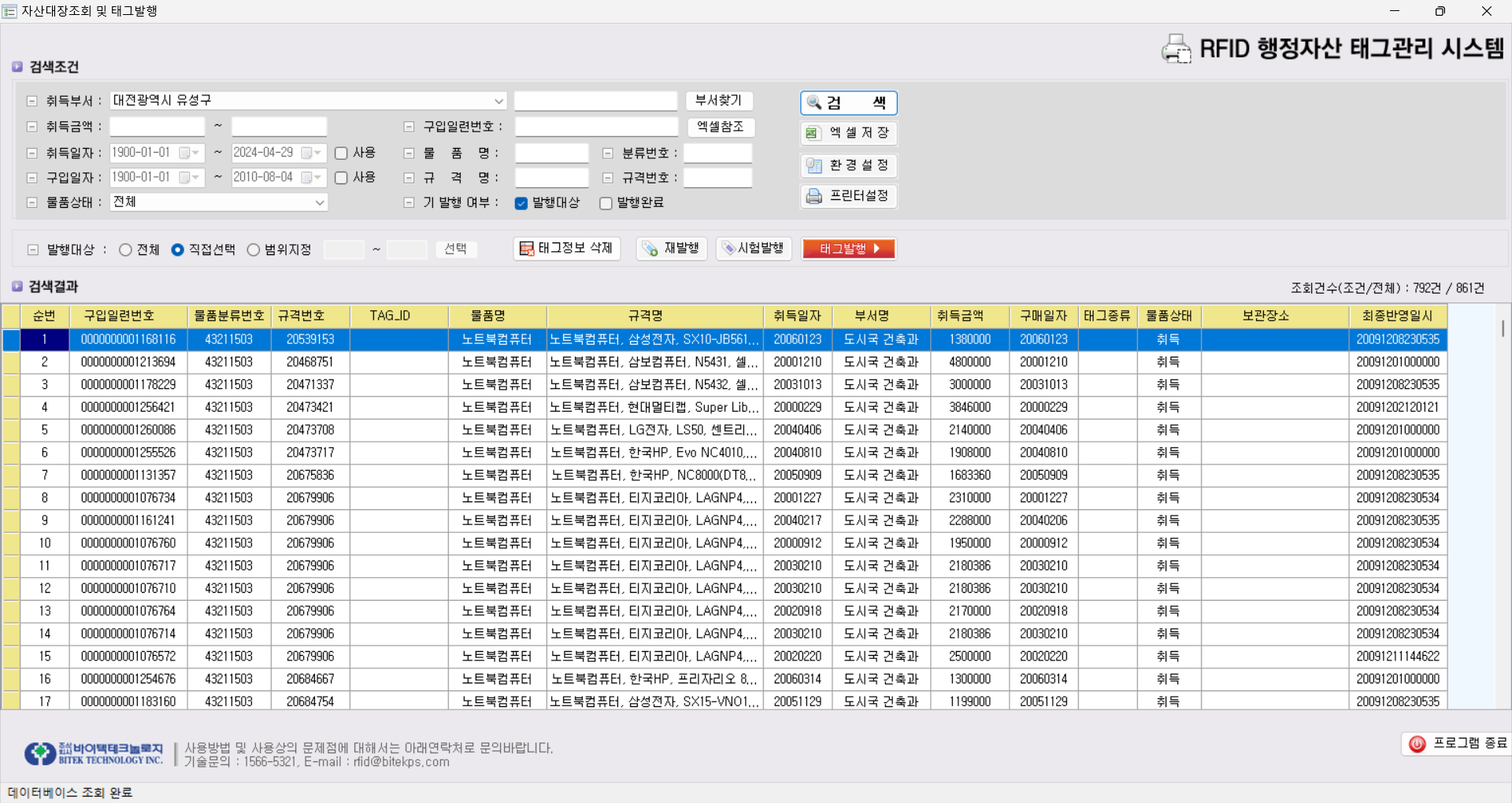Toggle 취득일자 사용 checkbox

coord(341,153)
